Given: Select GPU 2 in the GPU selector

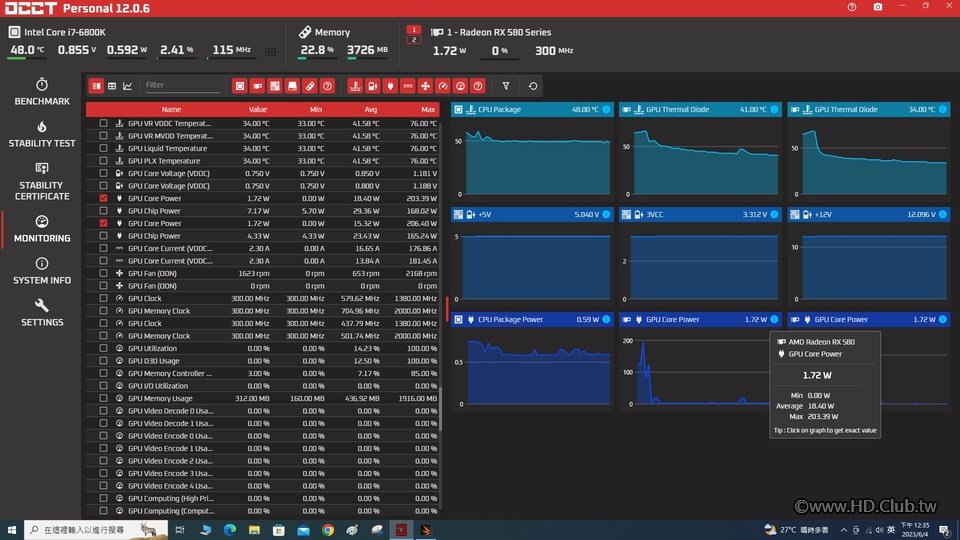Looking at the screenshot, I should pos(414,40).
